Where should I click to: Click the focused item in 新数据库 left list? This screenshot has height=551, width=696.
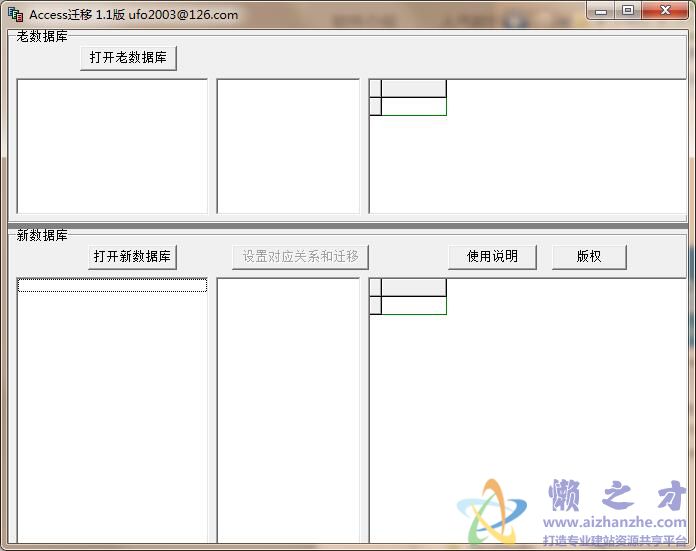112,285
